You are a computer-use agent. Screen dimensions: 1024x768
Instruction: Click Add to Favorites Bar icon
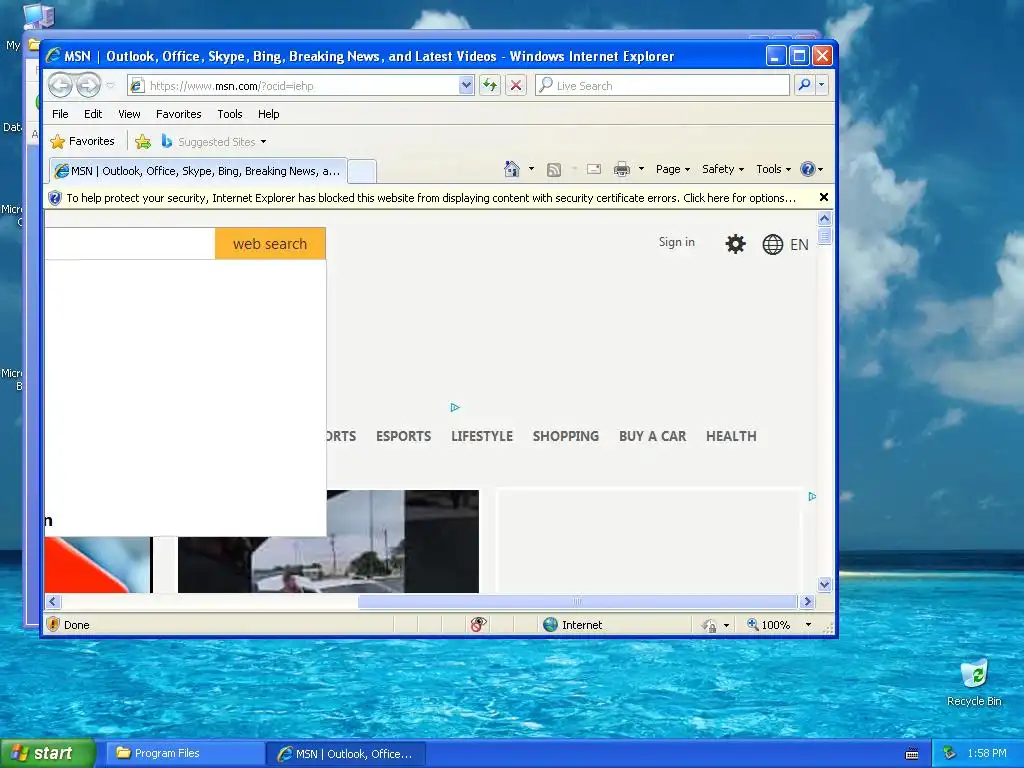click(143, 141)
